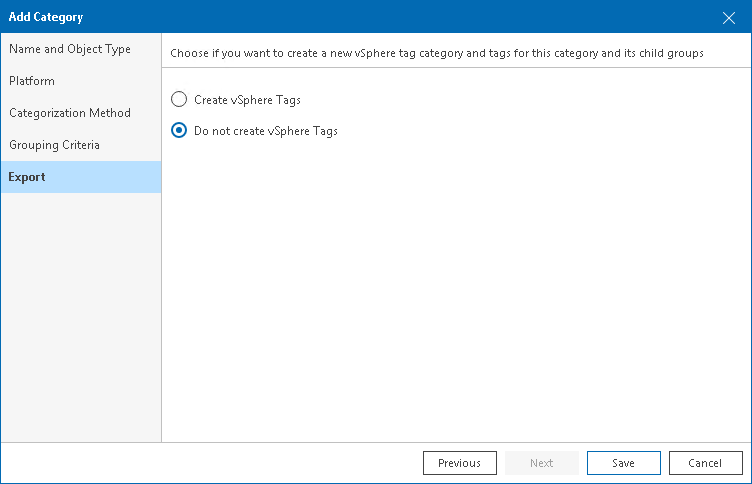Open the Platform wizard step
This screenshot has width=752, height=484.
[x=32, y=81]
